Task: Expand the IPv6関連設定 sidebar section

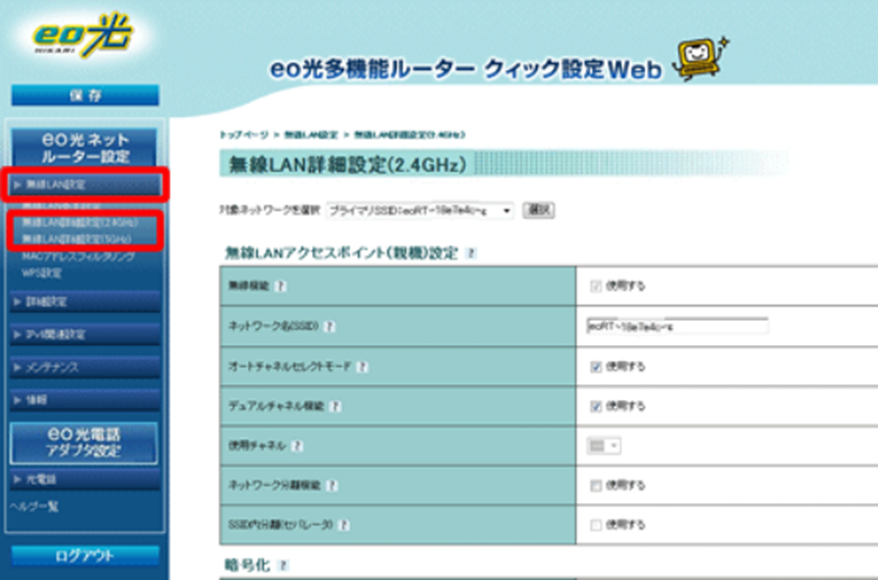Action: pyautogui.click(x=85, y=335)
